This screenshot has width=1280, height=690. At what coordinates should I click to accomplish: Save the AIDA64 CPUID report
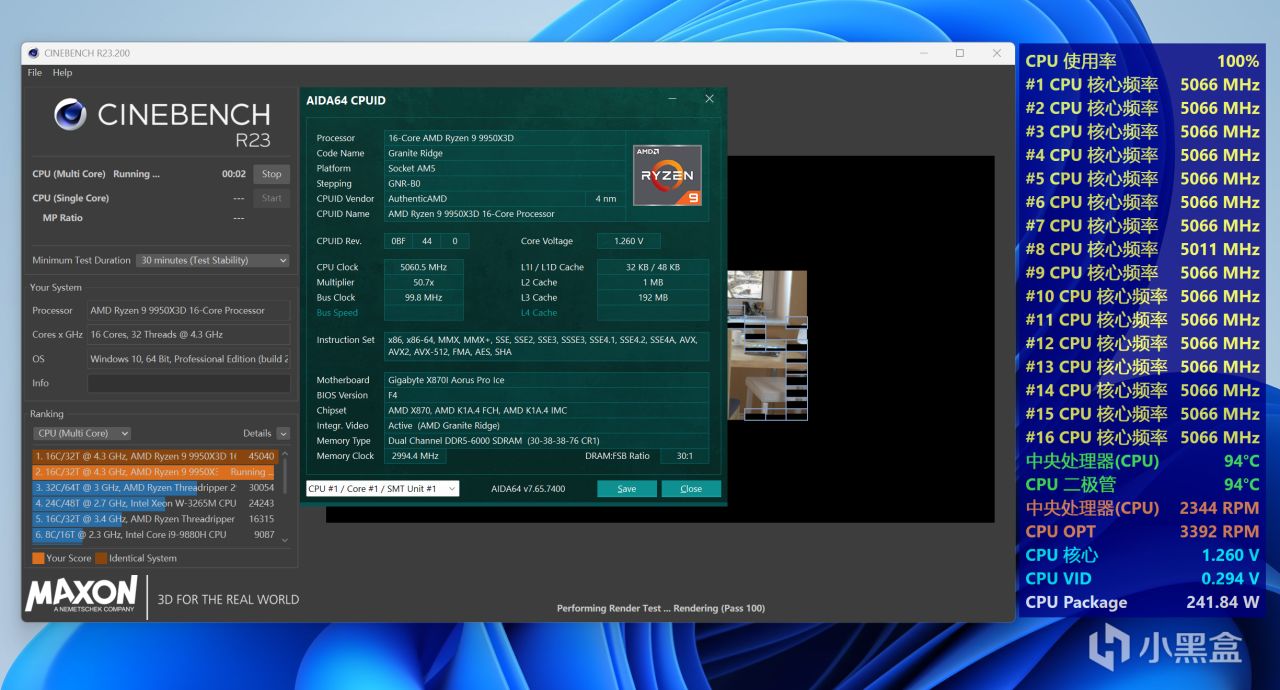point(627,489)
